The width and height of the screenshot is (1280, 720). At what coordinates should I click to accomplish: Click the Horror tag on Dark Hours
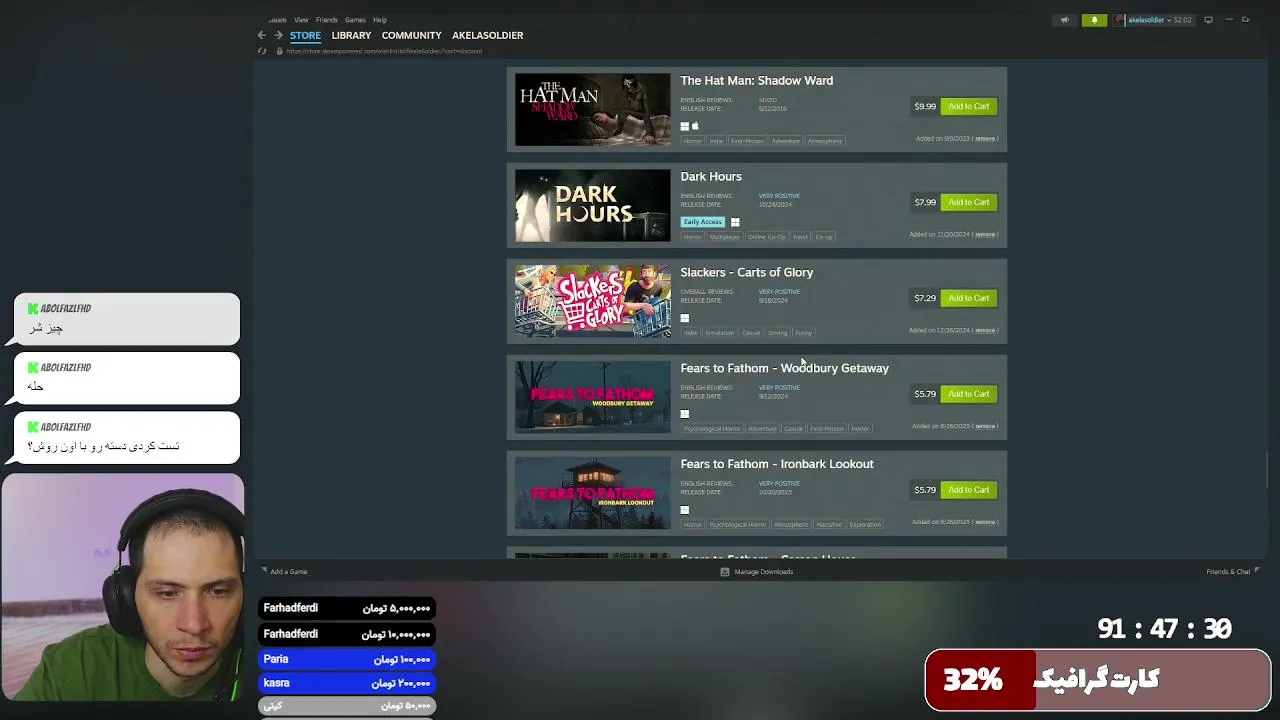[693, 237]
